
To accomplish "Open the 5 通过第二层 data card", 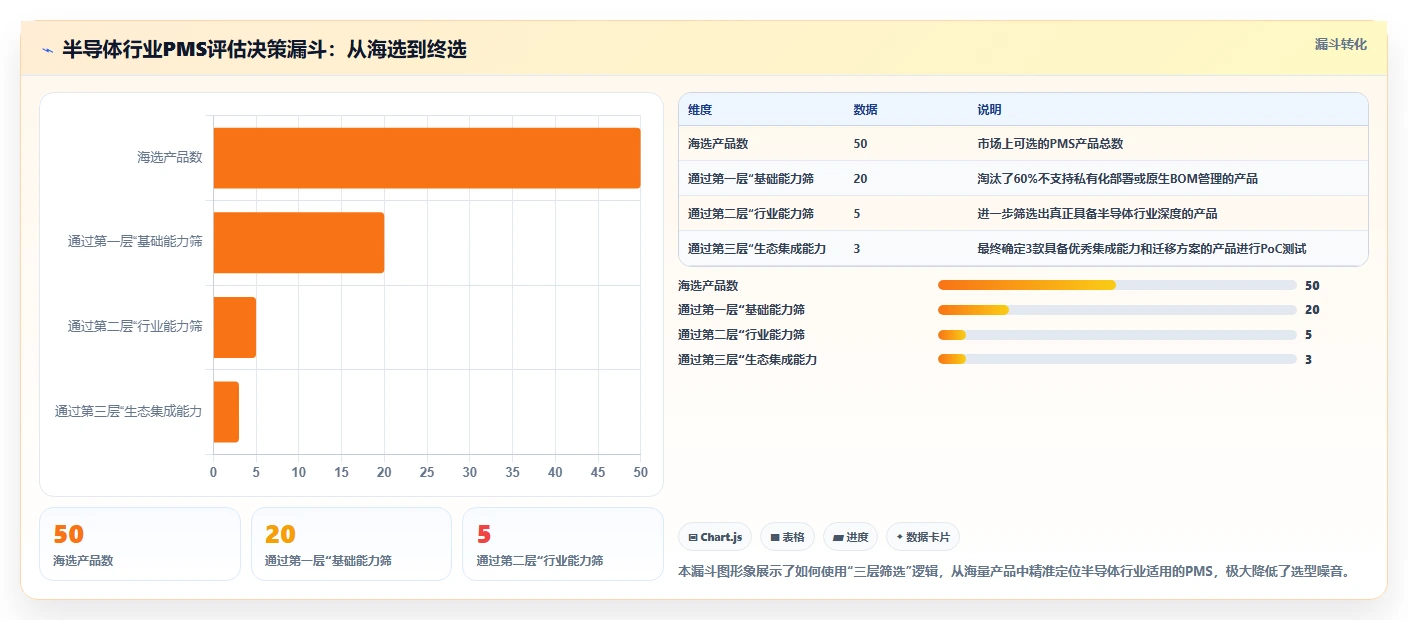I will 563,544.
